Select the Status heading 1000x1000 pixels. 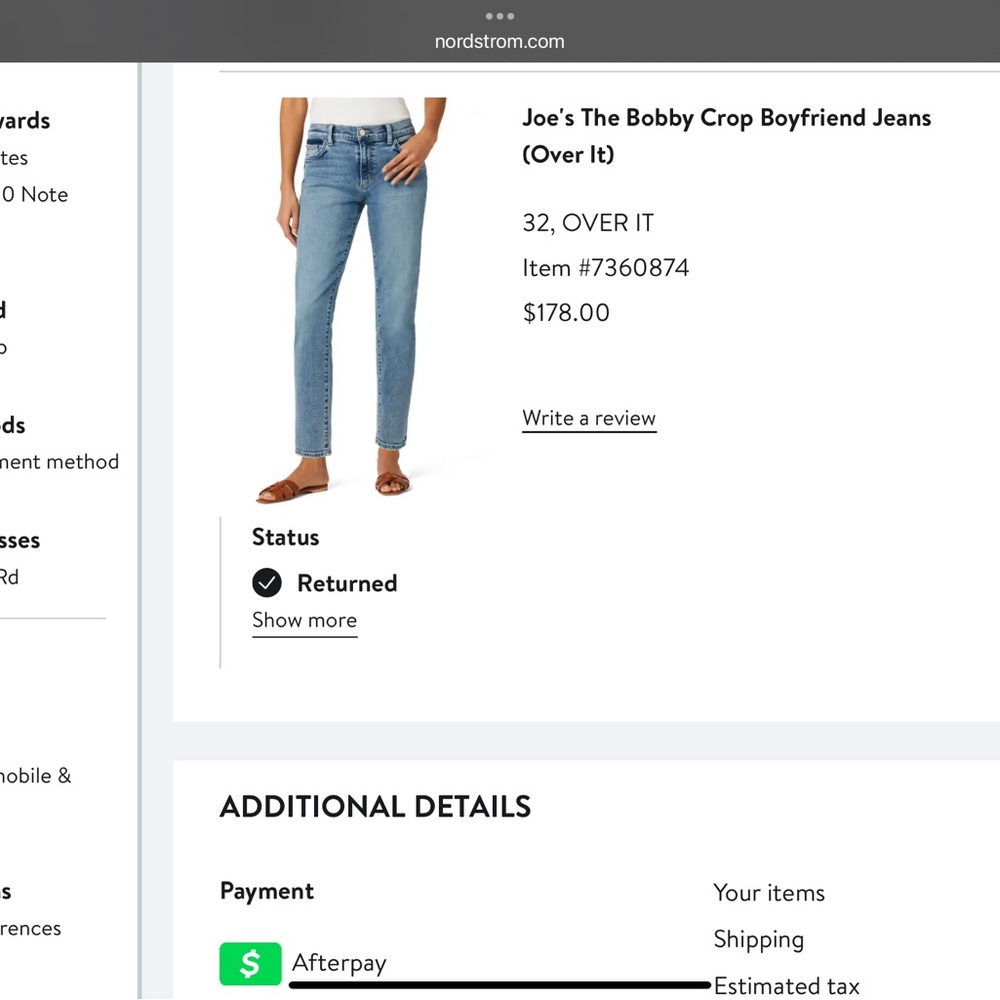285,537
